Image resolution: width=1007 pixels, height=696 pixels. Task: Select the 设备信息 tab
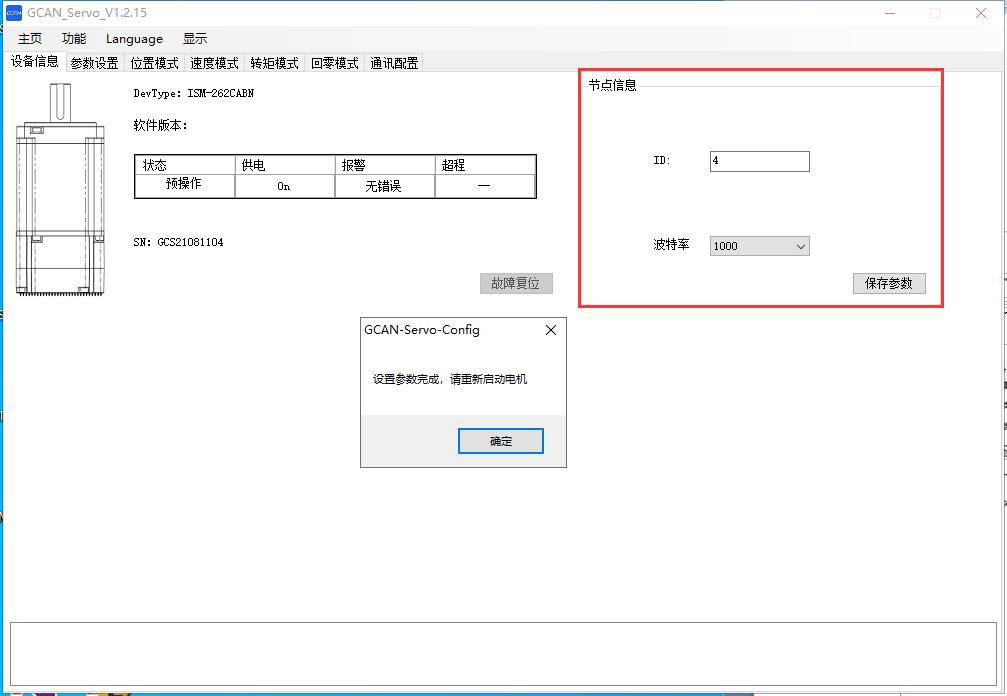[35, 62]
